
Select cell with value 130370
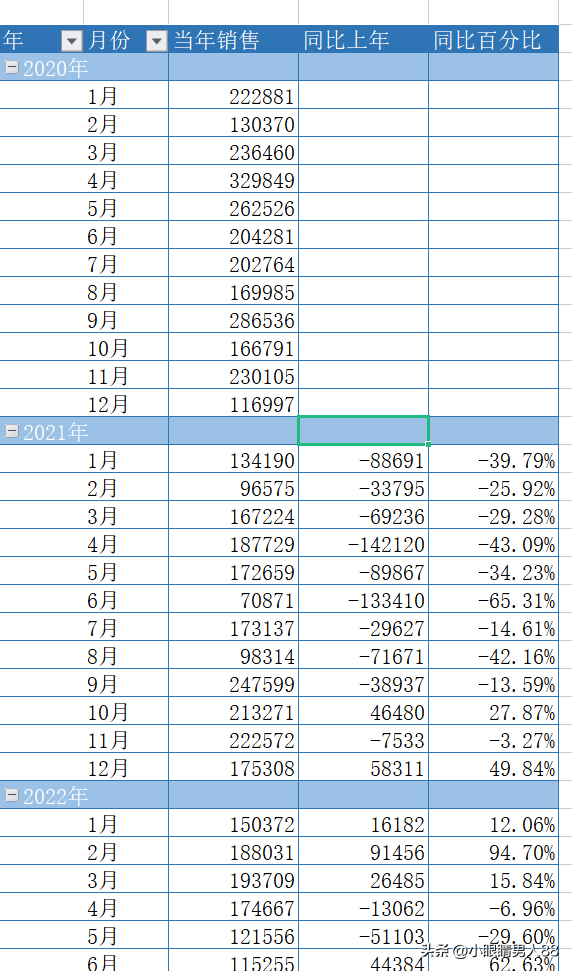tap(233, 124)
